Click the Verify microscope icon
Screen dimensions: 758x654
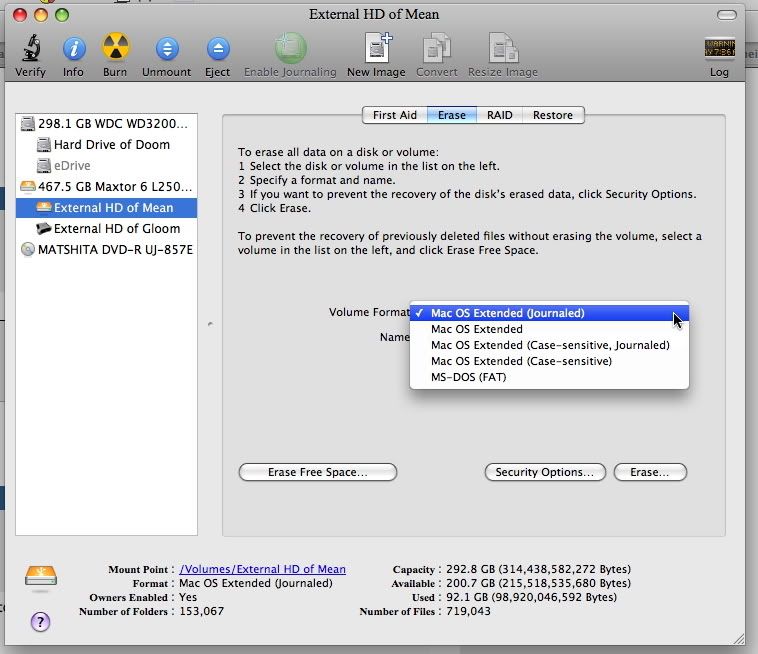click(31, 48)
